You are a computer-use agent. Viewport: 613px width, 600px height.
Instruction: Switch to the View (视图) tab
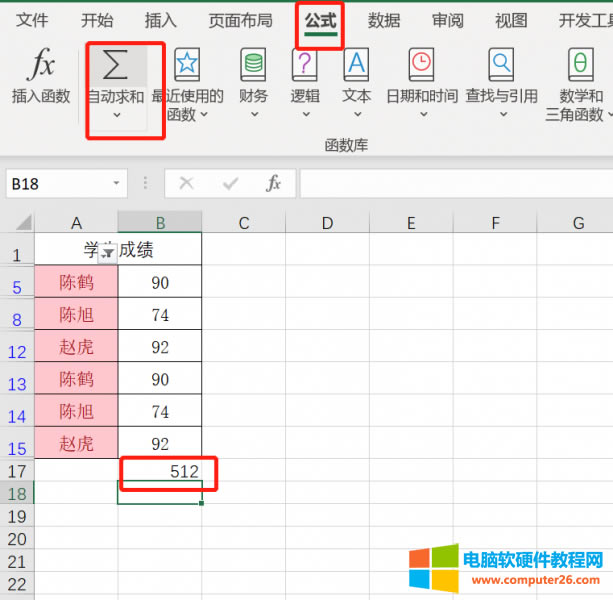[x=511, y=20]
